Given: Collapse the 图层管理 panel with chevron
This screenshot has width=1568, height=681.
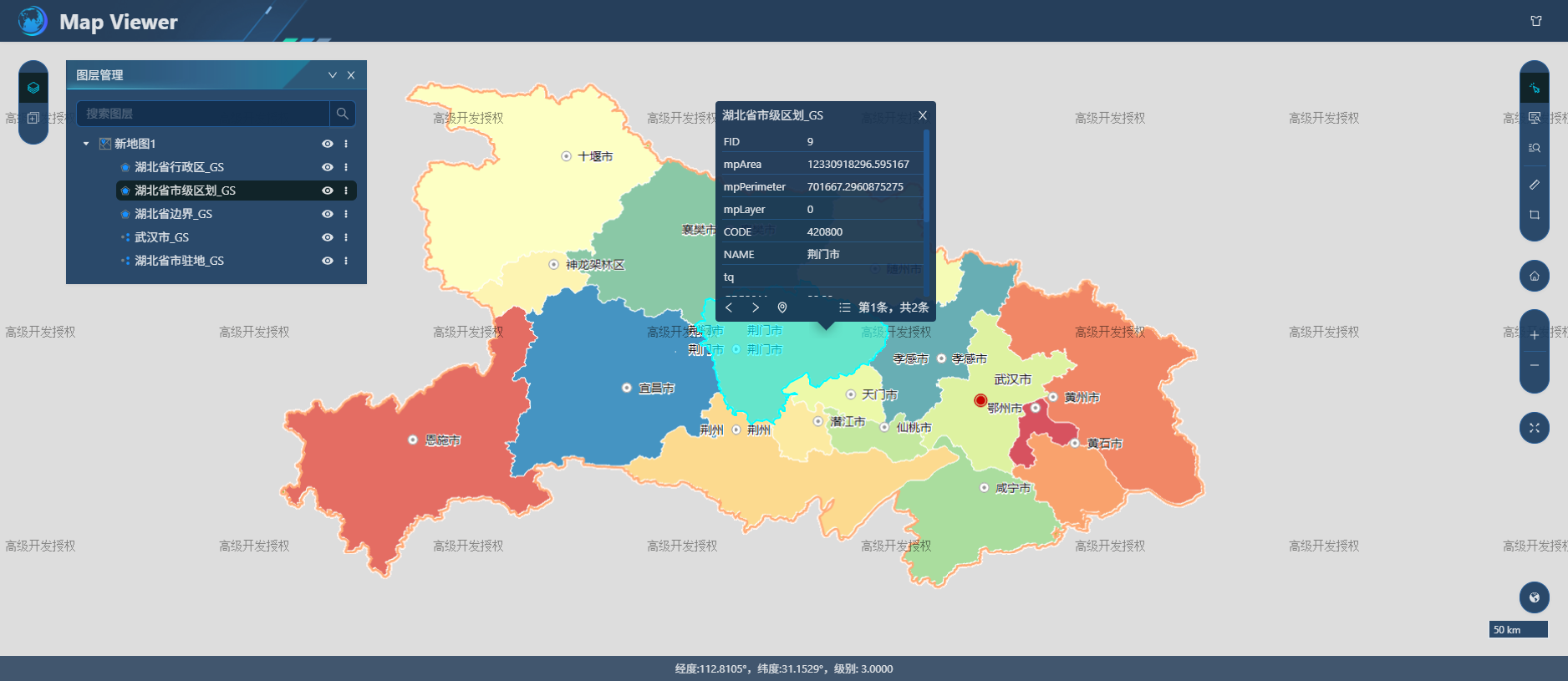Looking at the screenshot, I should pyautogui.click(x=332, y=75).
